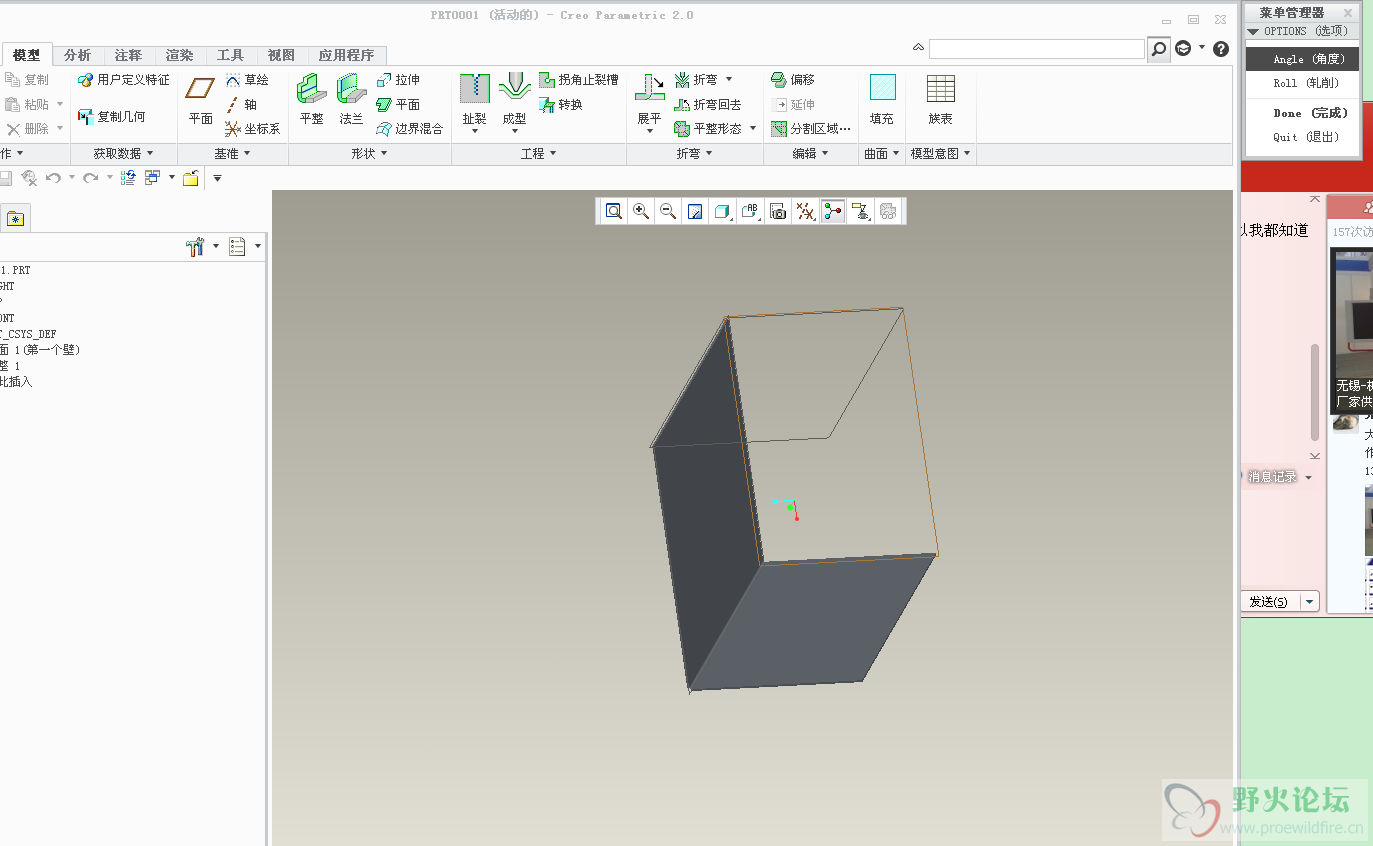Image resolution: width=1373 pixels, height=846 pixels.
Task: Select the 拐角止裂槽 corner relief tool
Action: click(578, 80)
